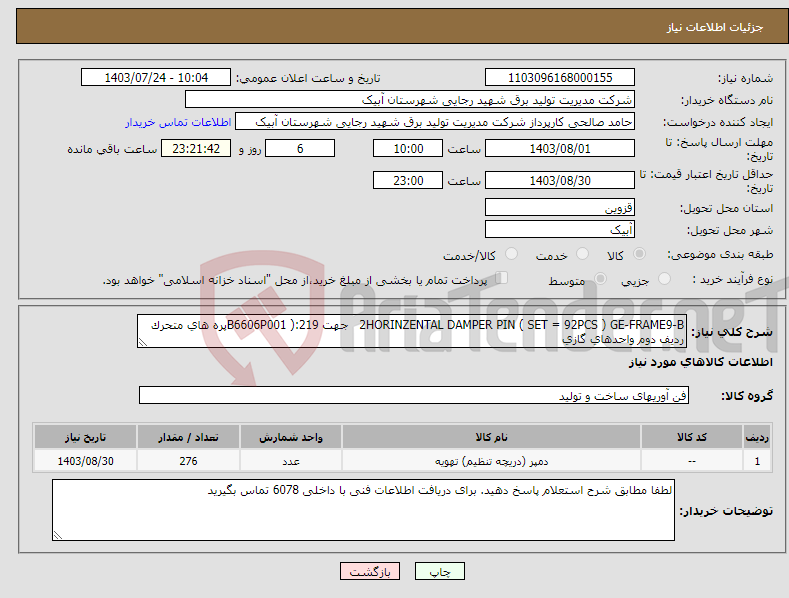The width and height of the screenshot is (789, 598).
Task: Click the نوع فرآیند خرید label
Action: coord(733,279)
